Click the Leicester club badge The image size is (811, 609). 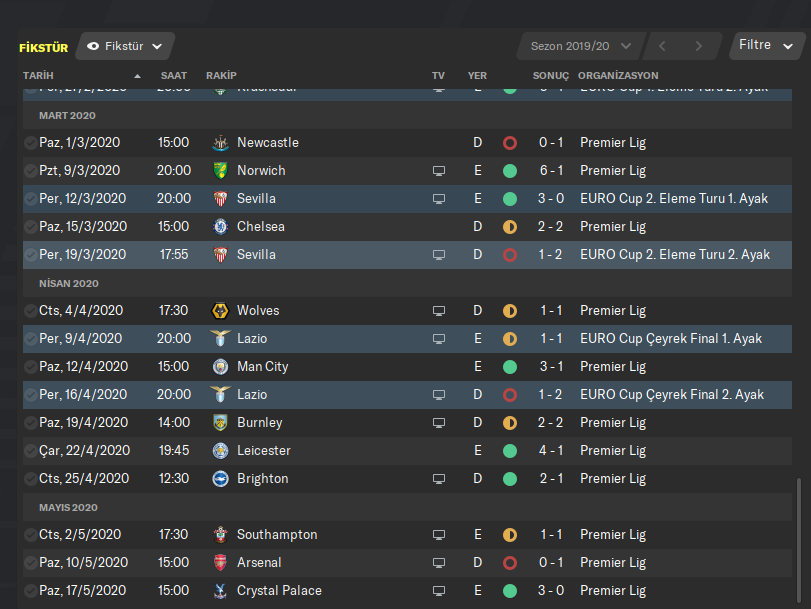[220, 451]
